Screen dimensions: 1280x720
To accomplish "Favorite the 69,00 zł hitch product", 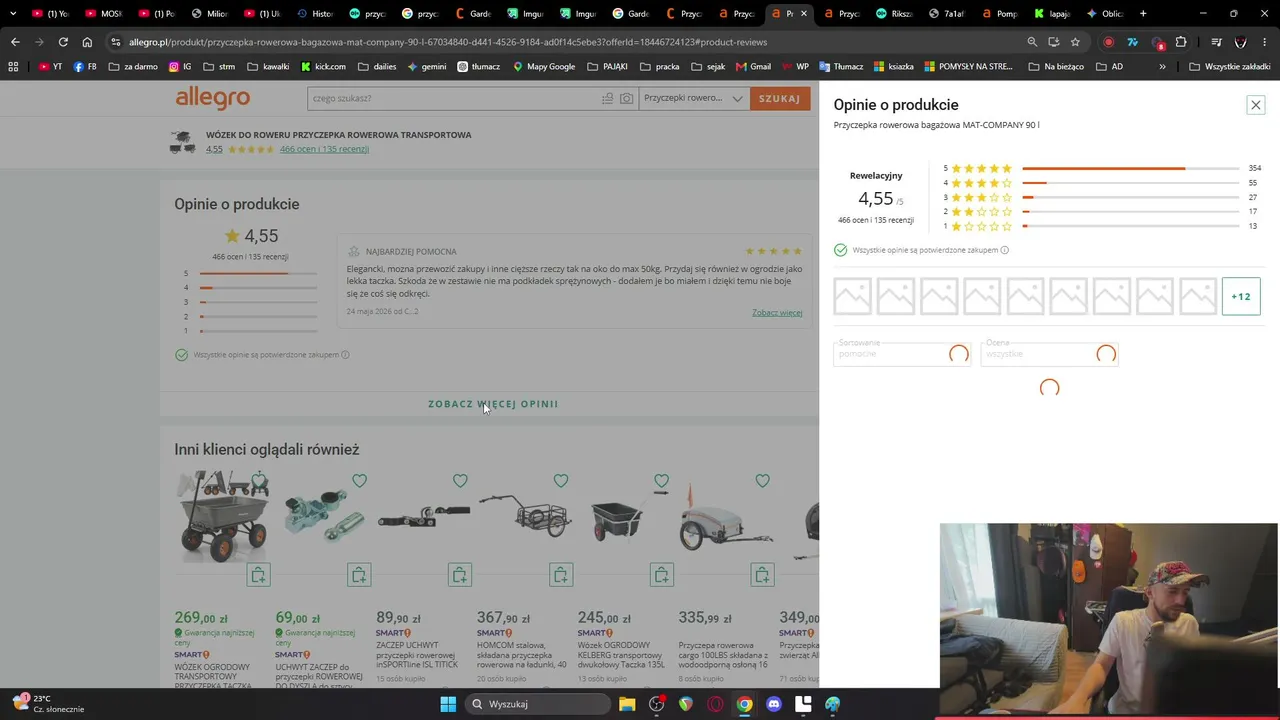I will tap(359, 481).
